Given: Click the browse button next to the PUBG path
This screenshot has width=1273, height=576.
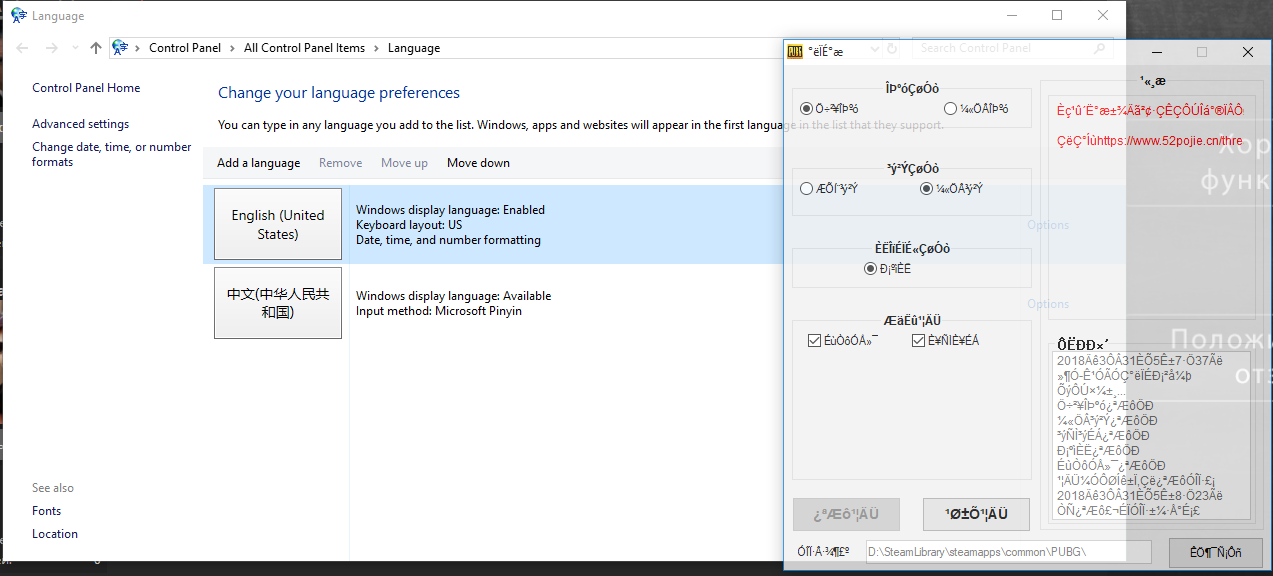Looking at the screenshot, I should click(1215, 552).
